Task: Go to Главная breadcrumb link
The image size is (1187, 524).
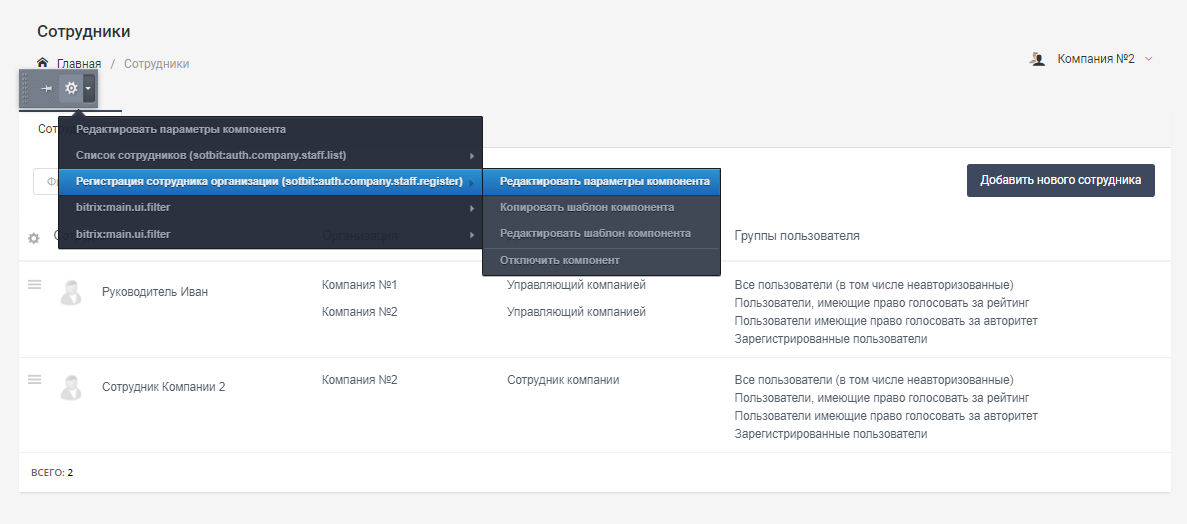Action: coord(79,64)
